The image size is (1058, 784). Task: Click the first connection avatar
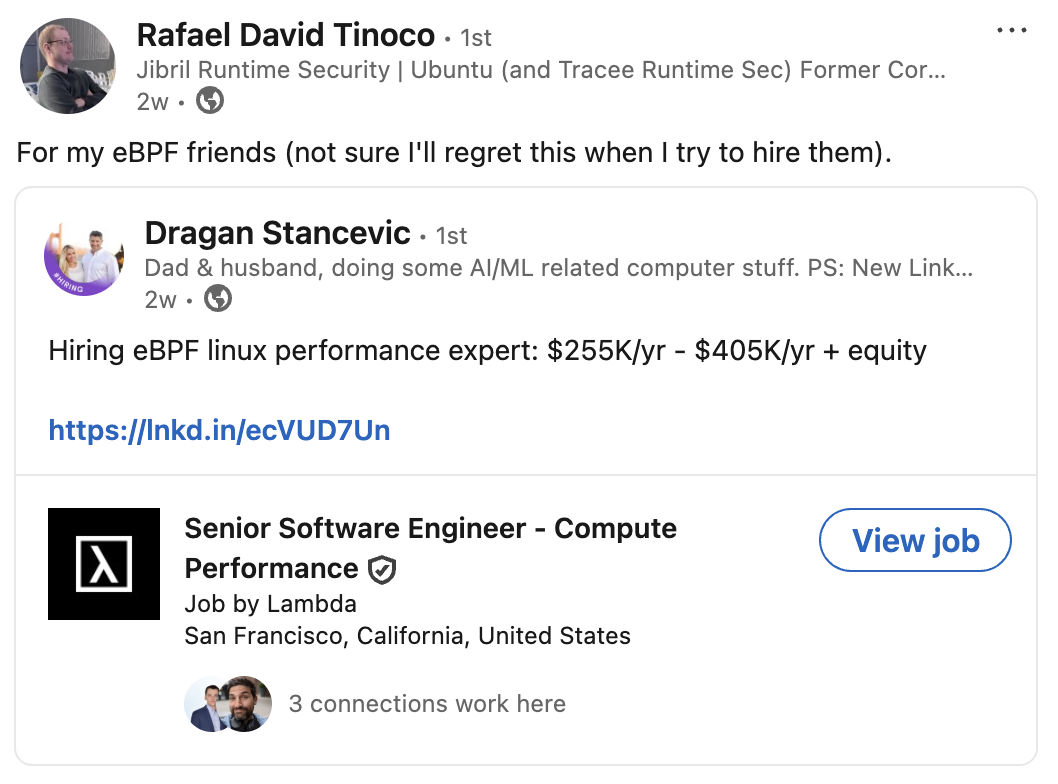click(x=206, y=704)
